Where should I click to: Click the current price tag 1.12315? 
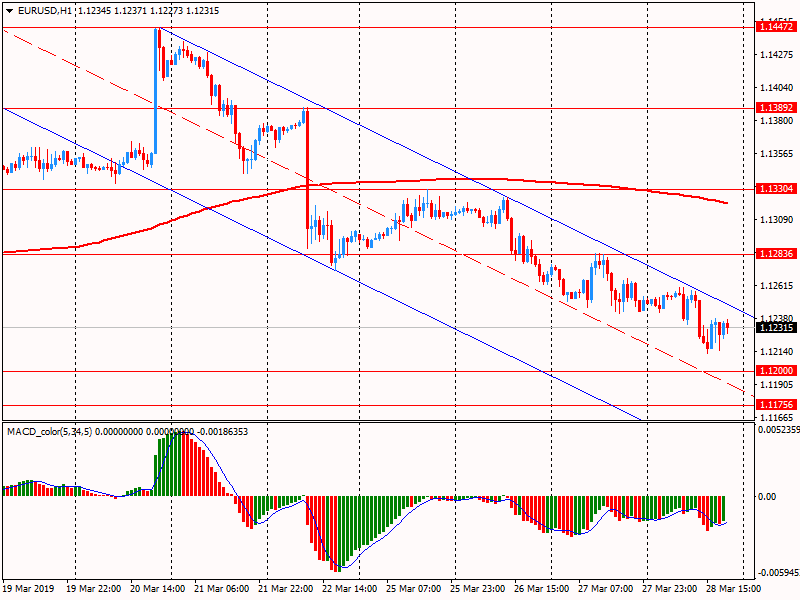click(x=776, y=328)
